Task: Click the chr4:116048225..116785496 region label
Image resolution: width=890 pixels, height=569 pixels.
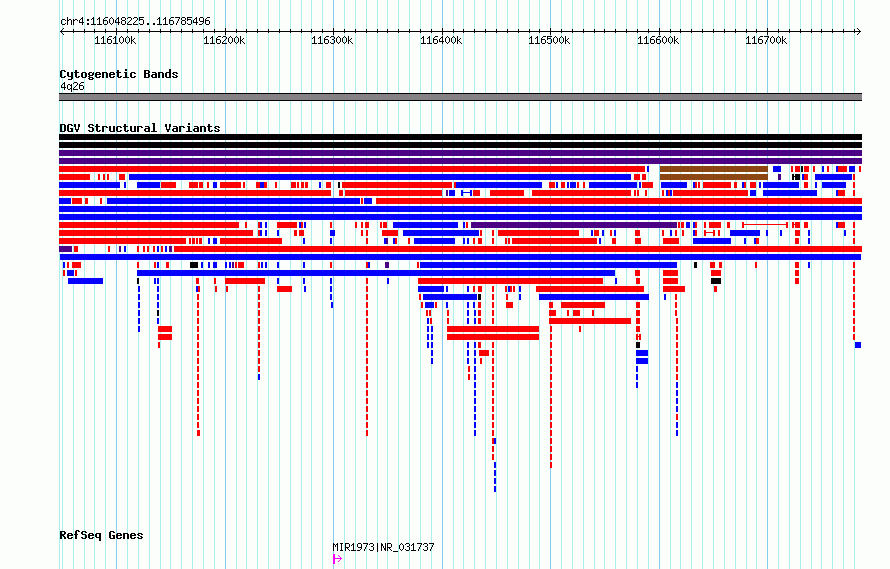Action: click(x=135, y=21)
